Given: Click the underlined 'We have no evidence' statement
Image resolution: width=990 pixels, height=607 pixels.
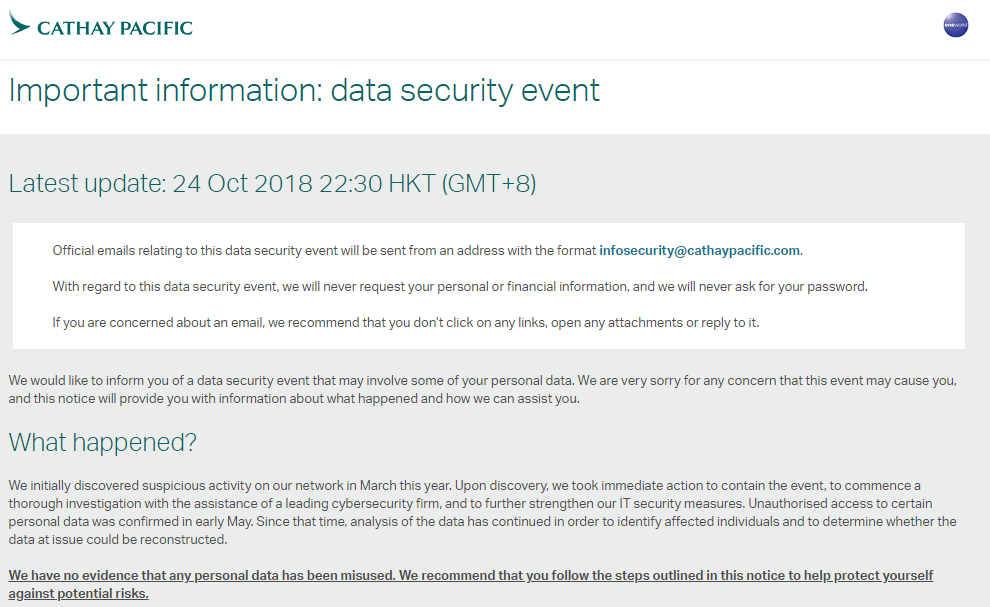Looking at the screenshot, I should pyautogui.click(x=470, y=575).
